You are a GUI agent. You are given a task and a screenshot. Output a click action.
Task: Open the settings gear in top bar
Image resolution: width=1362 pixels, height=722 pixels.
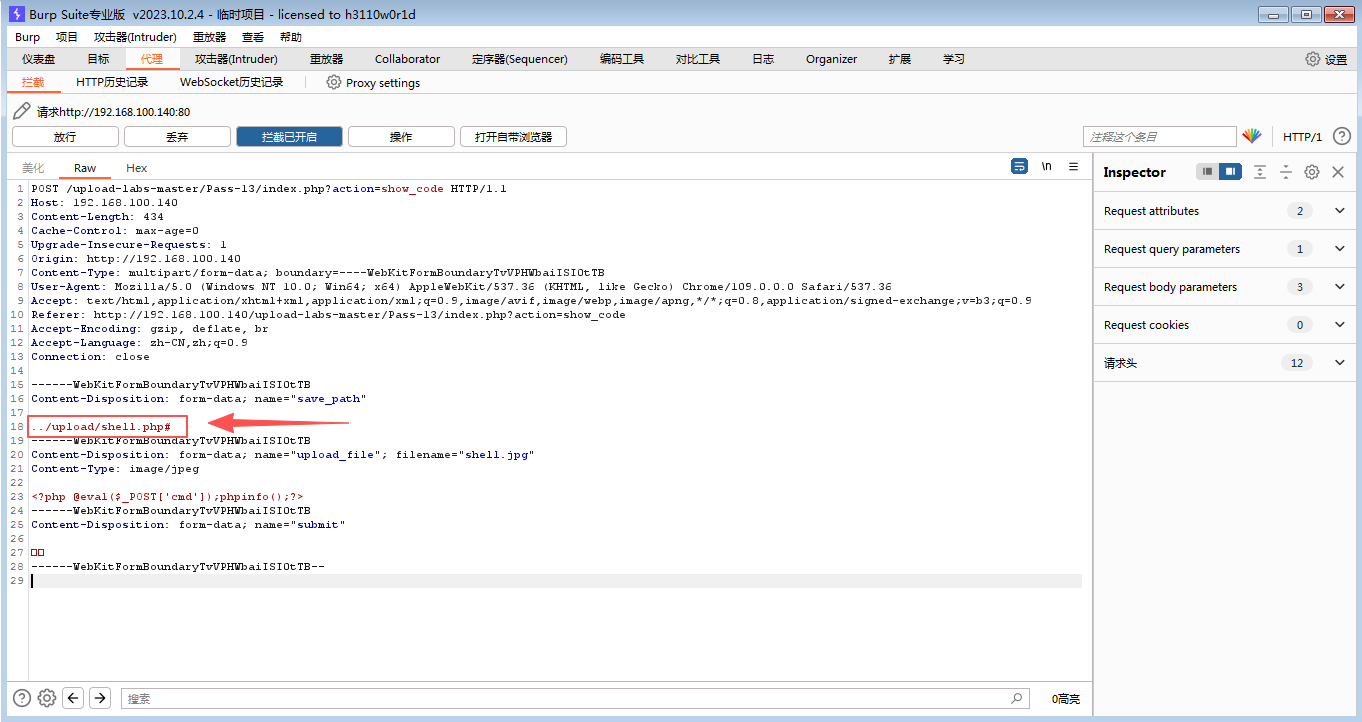[1312, 59]
